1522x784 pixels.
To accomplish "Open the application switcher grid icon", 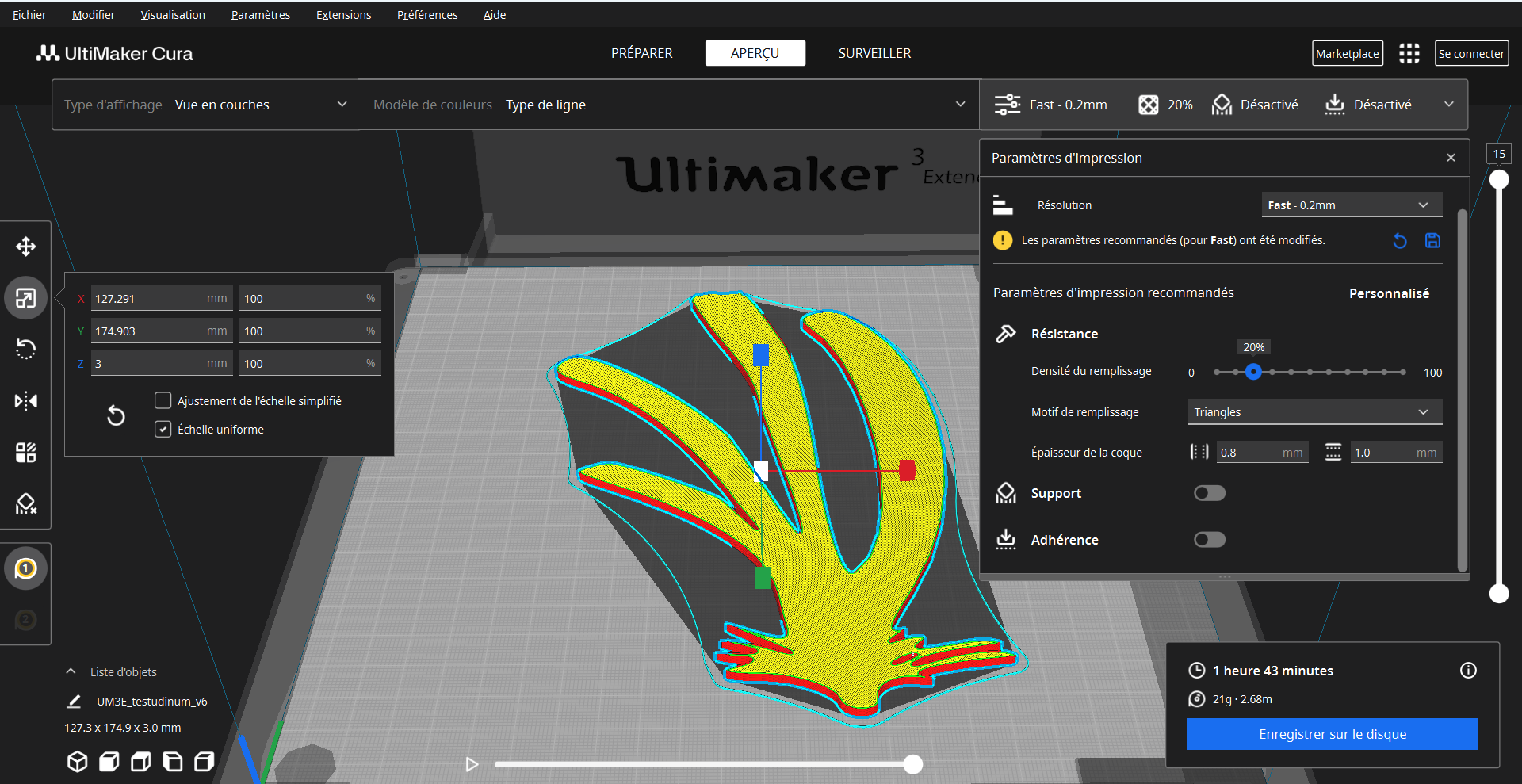I will click(1409, 53).
